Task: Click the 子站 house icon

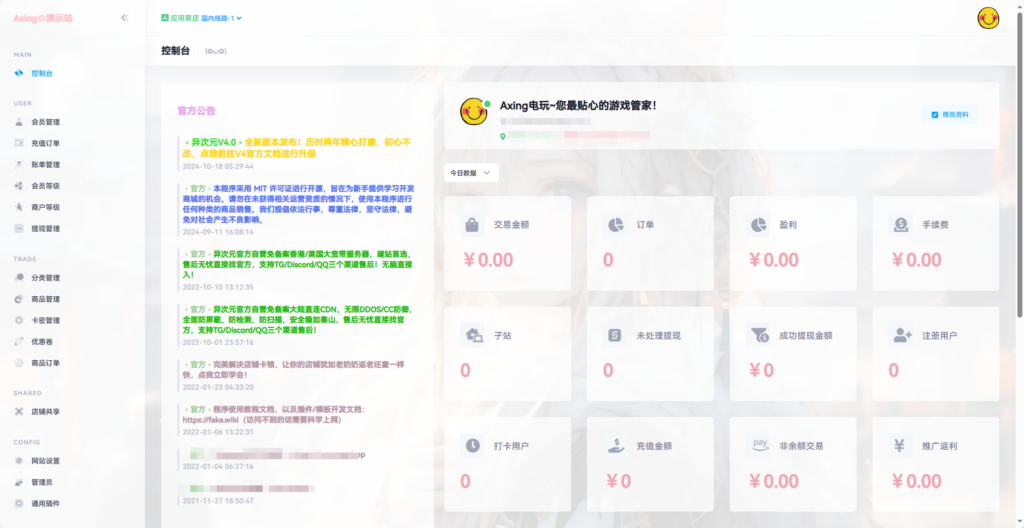Action: pos(472,335)
